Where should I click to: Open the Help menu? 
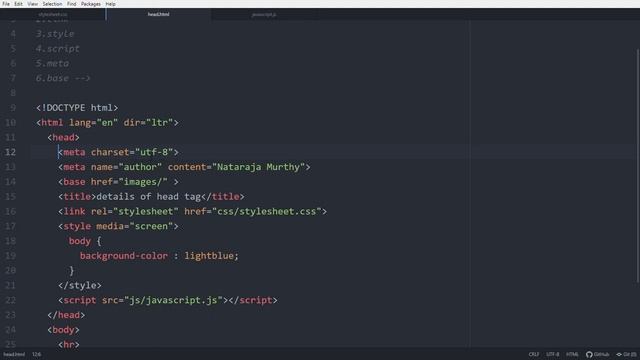tap(110, 4)
